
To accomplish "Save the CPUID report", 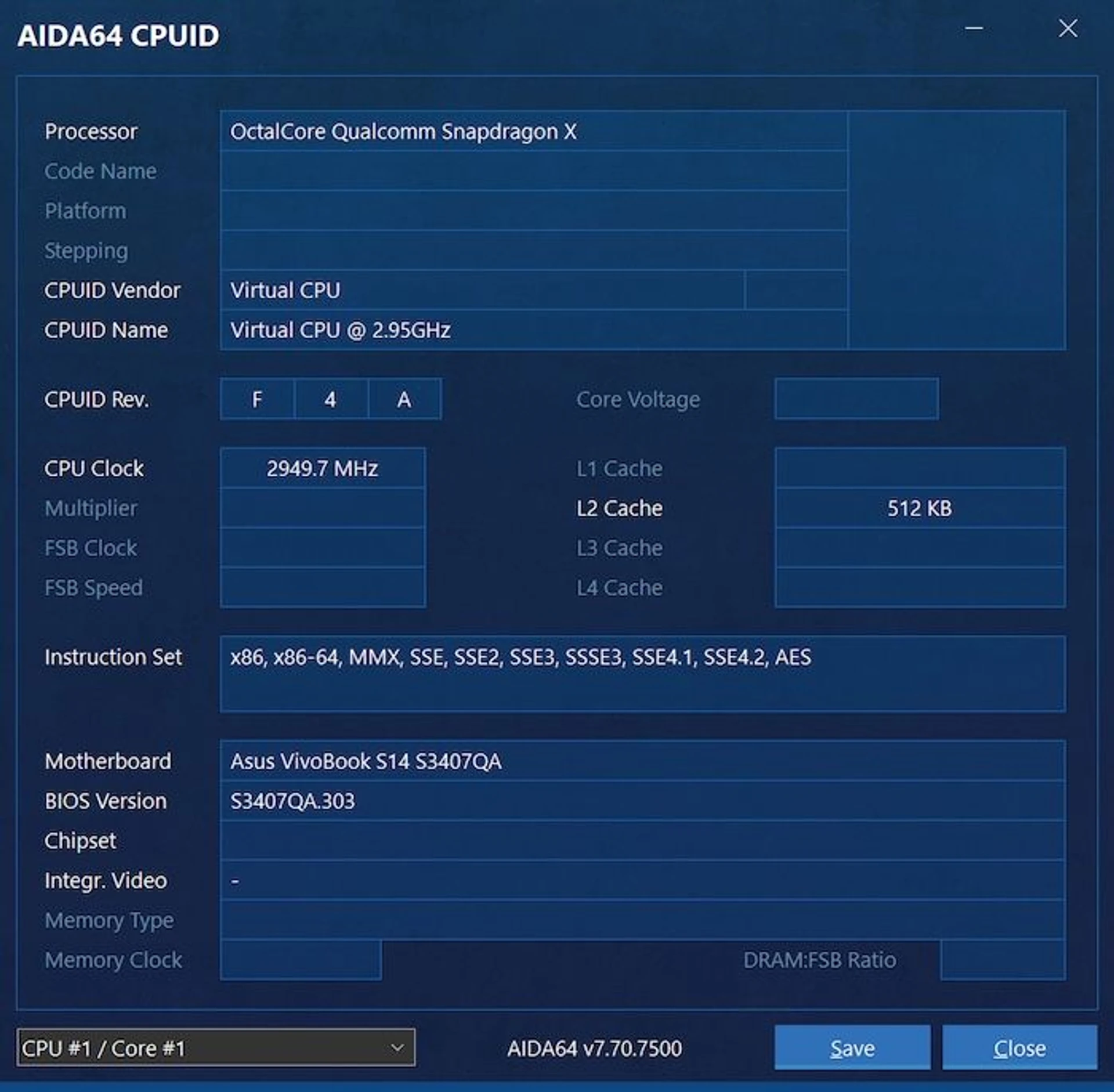I will tap(852, 1048).
